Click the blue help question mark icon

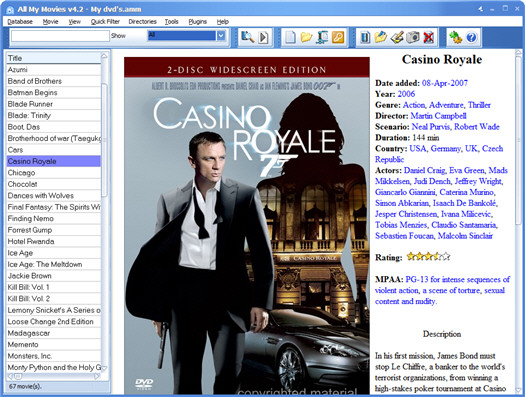click(471, 37)
